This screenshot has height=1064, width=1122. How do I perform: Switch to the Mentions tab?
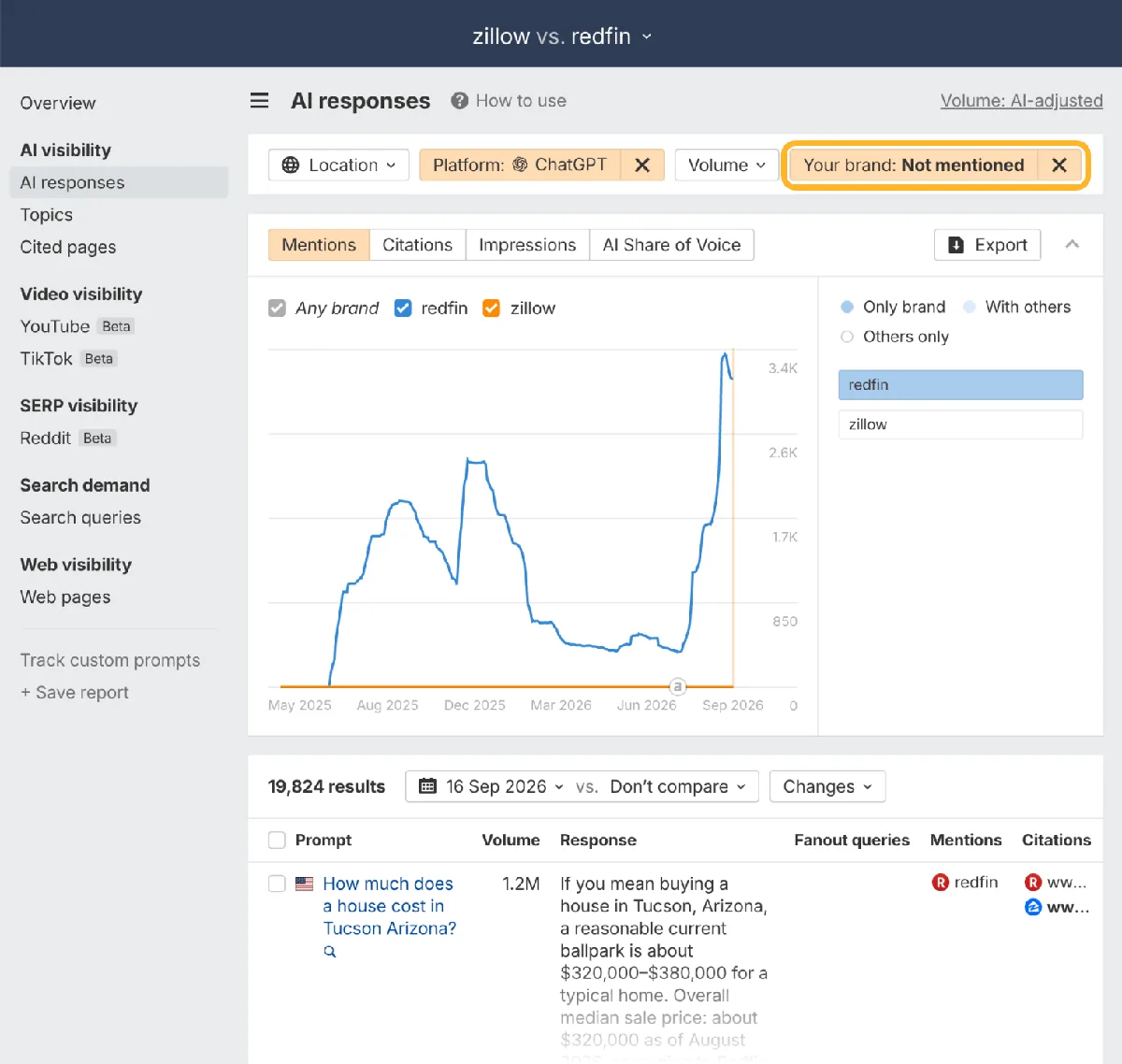click(319, 245)
